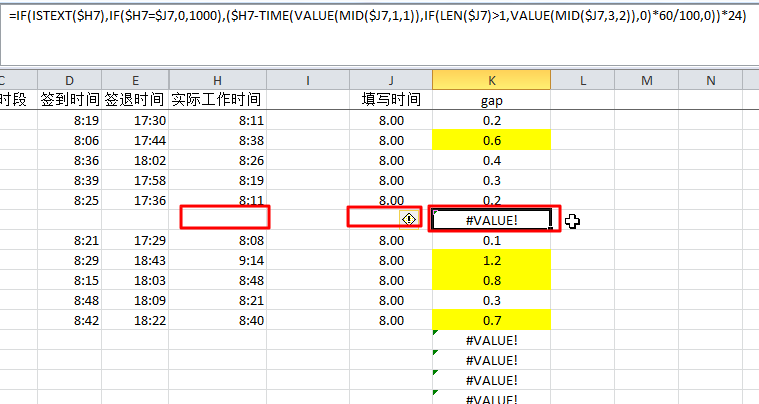Select the 8:42 sign-in time cell
The width and height of the screenshot is (759, 404).
pyautogui.click(x=69, y=320)
